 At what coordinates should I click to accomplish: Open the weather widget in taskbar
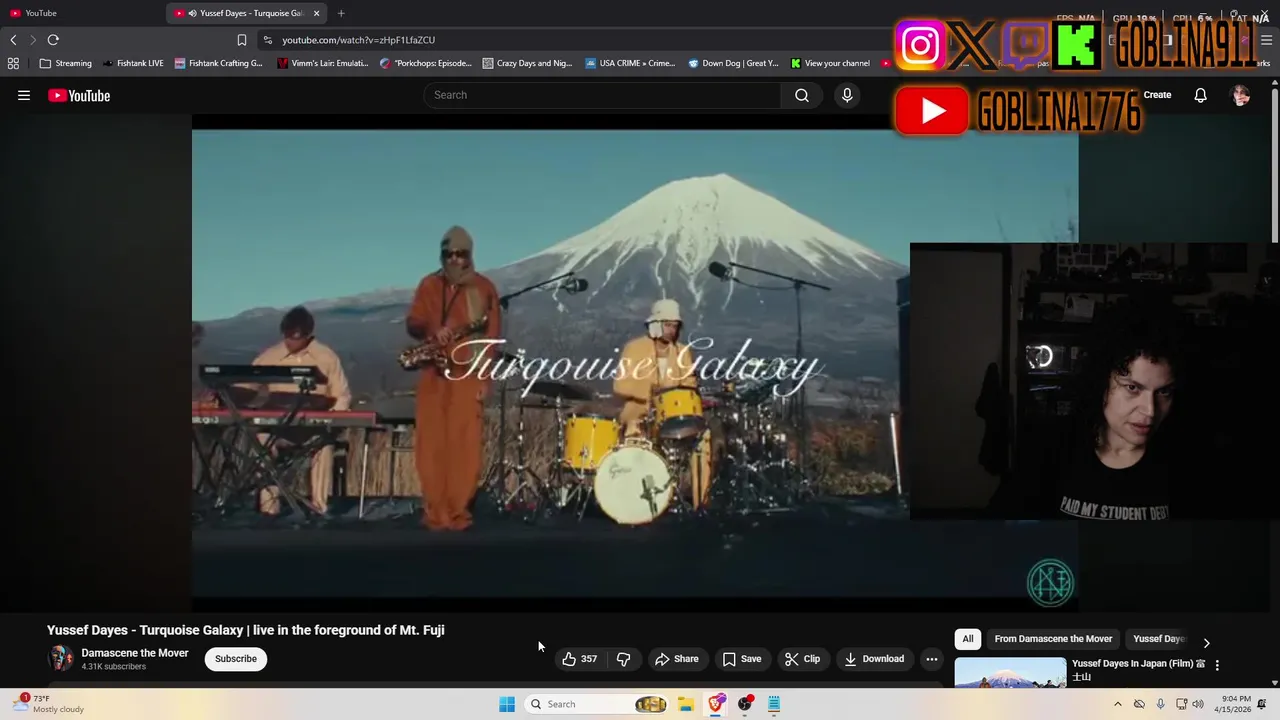[48, 704]
